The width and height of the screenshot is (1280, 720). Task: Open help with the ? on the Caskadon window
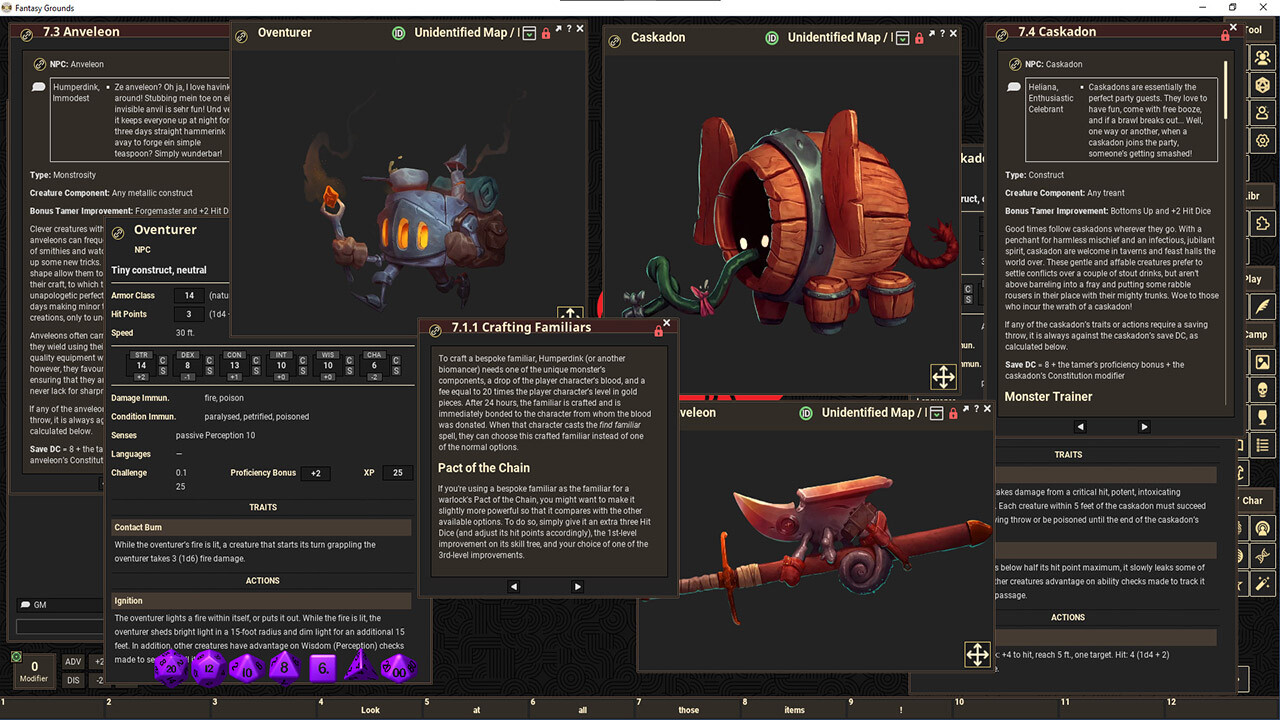click(942, 33)
